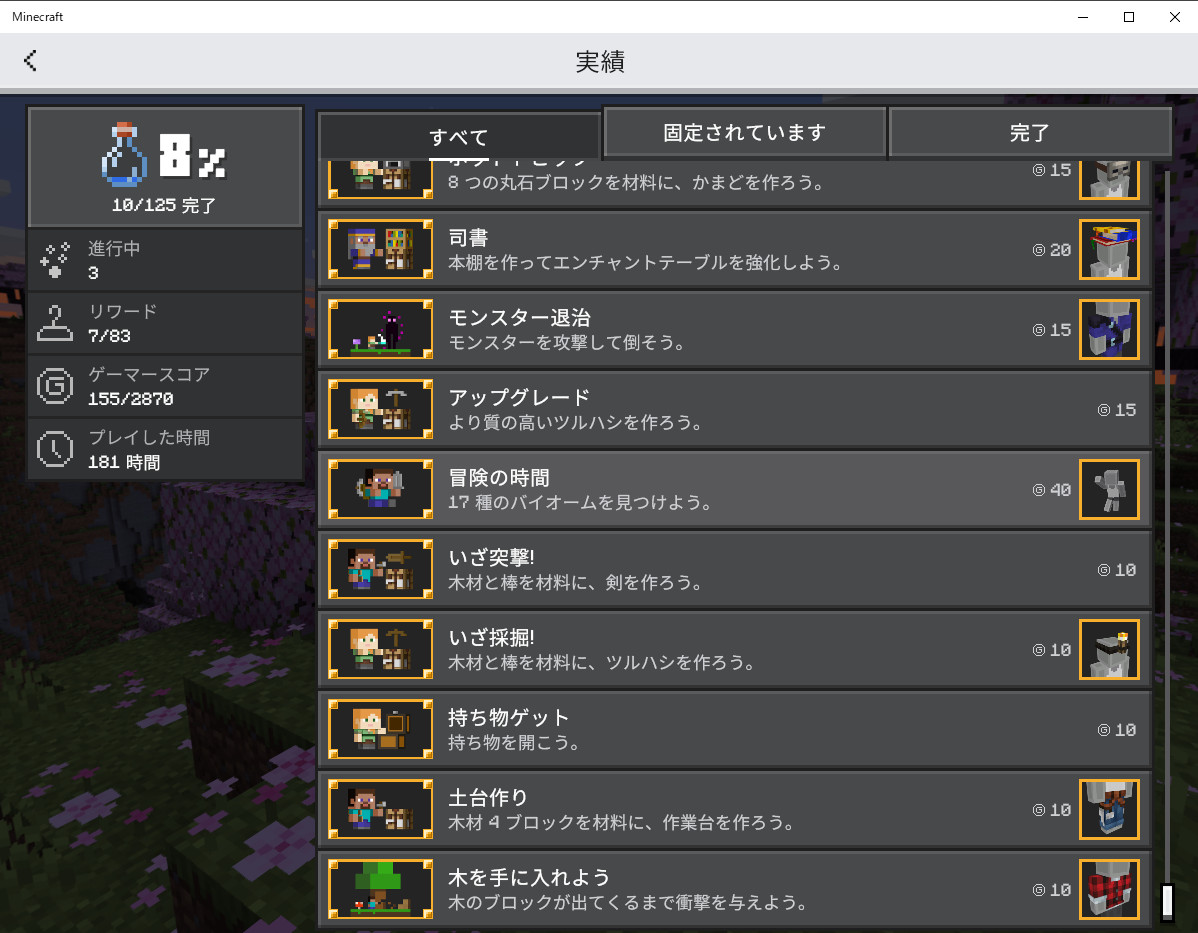Click the potion bottle completion icon
This screenshot has width=1198, height=933.
coord(124,154)
